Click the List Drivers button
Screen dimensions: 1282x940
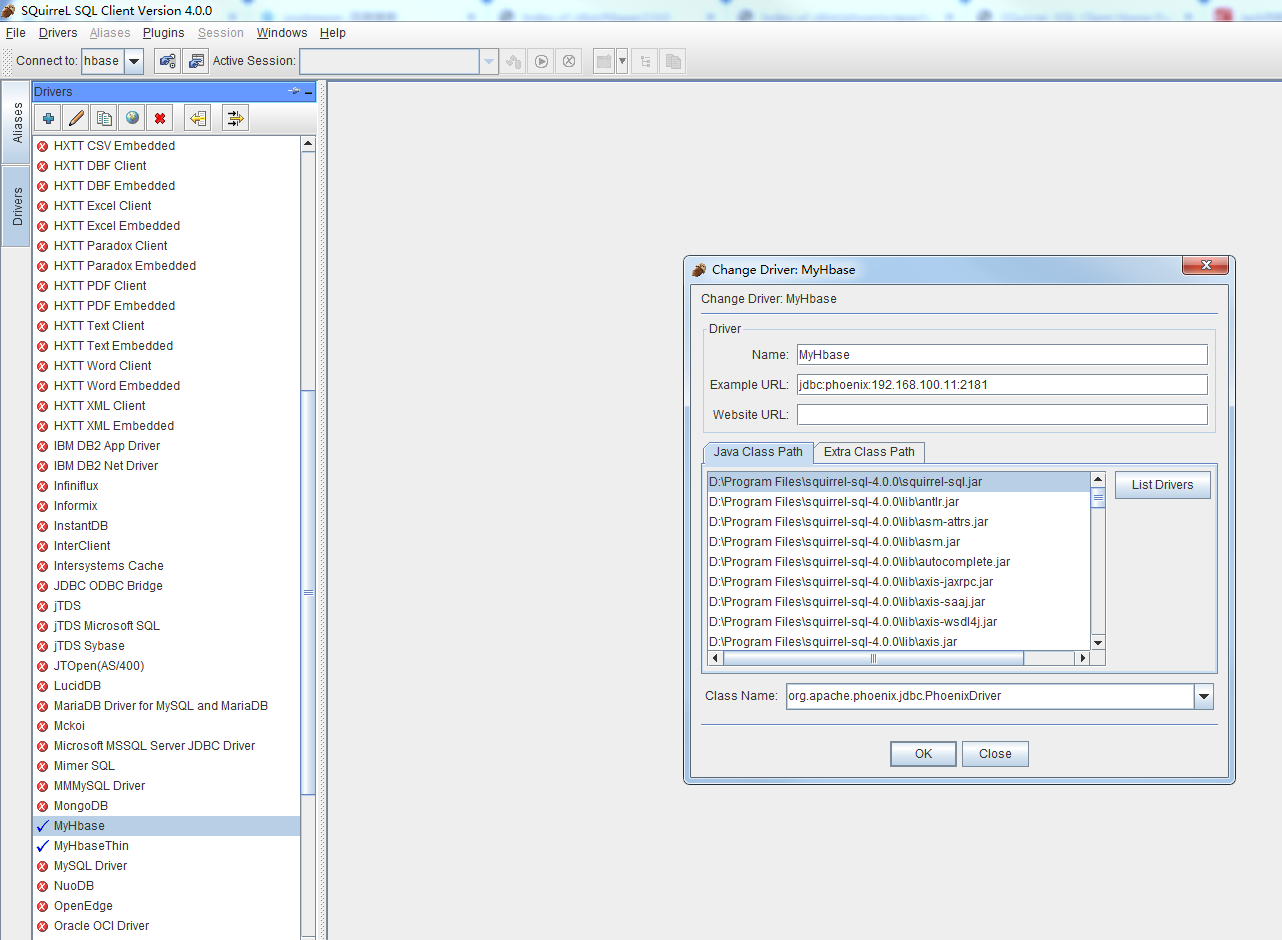[x=1162, y=485]
